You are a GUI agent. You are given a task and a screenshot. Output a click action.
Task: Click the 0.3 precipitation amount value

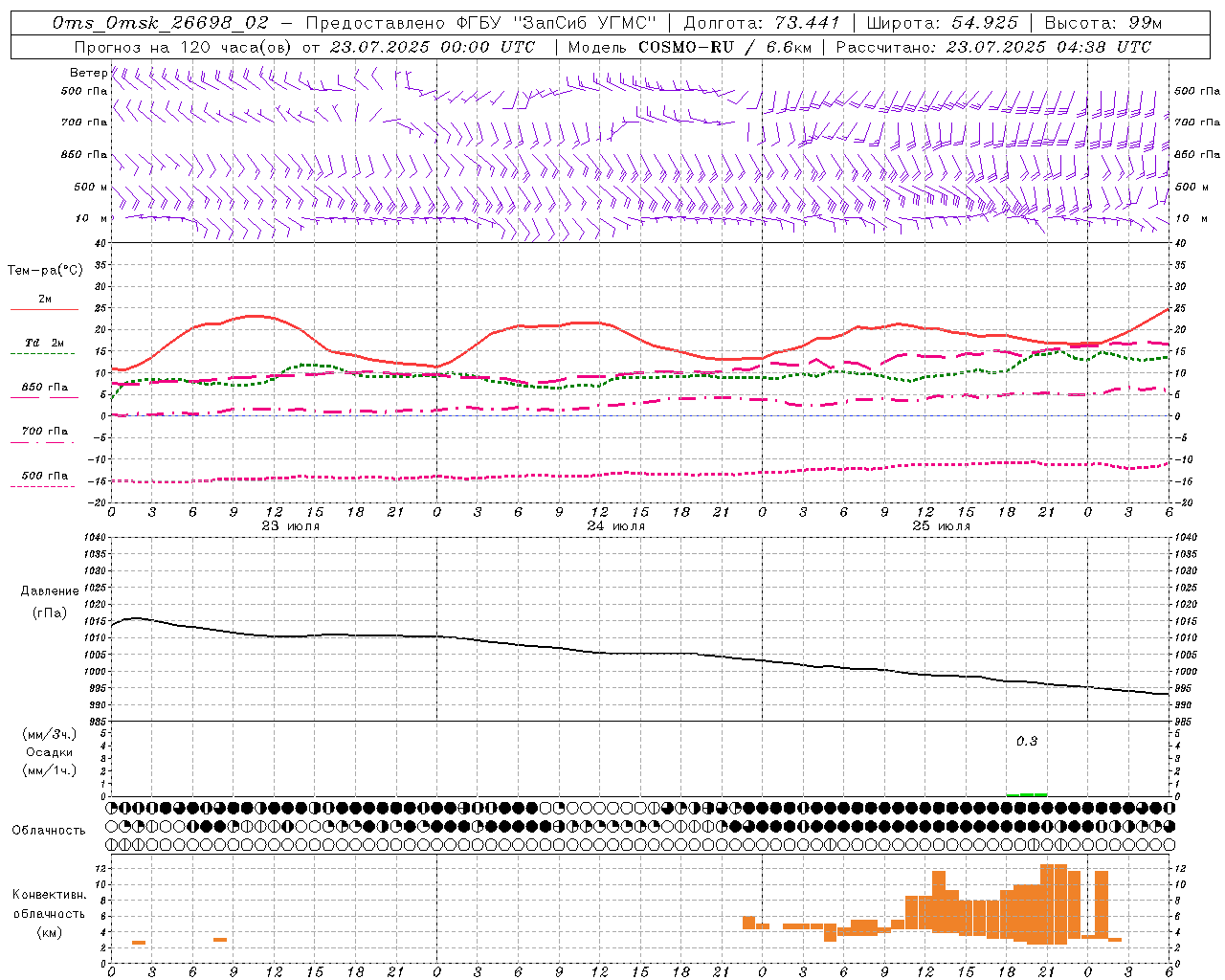click(x=1027, y=742)
